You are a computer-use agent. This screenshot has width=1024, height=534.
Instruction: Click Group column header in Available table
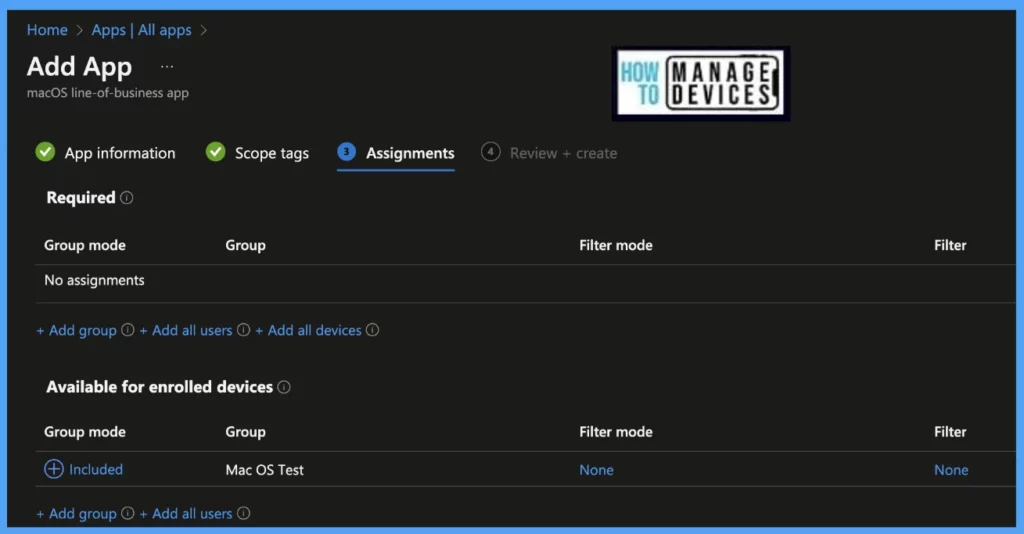pyautogui.click(x=246, y=432)
